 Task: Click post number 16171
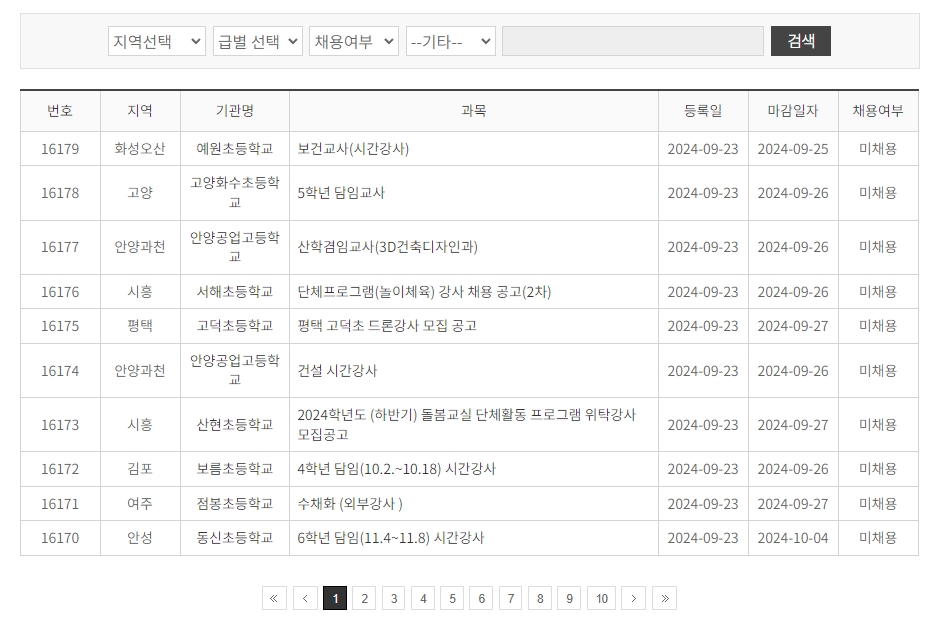(60, 504)
